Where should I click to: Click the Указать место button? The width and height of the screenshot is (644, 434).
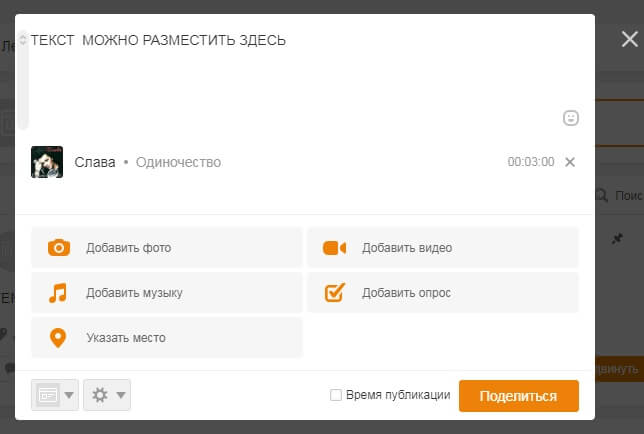click(x=167, y=338)
